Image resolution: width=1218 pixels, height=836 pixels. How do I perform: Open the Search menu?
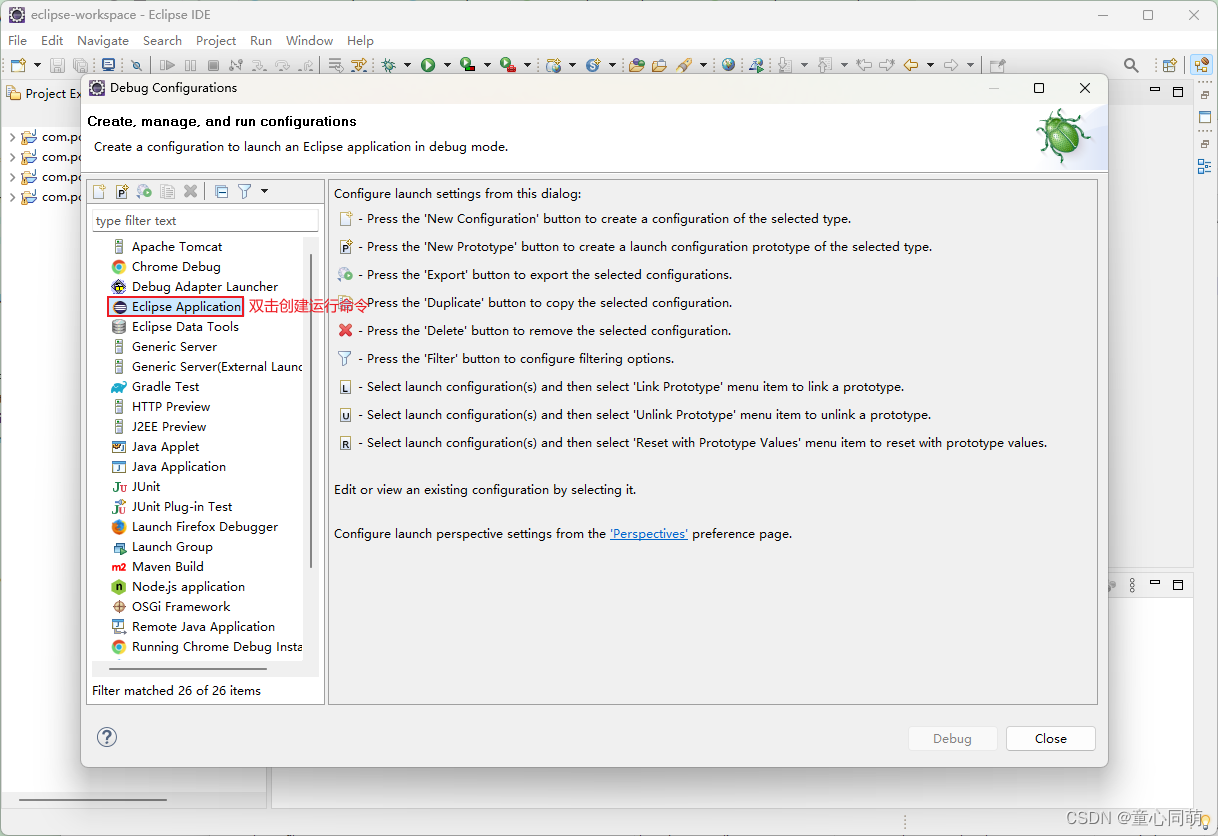pyautogui.click(x=162, y=41)
